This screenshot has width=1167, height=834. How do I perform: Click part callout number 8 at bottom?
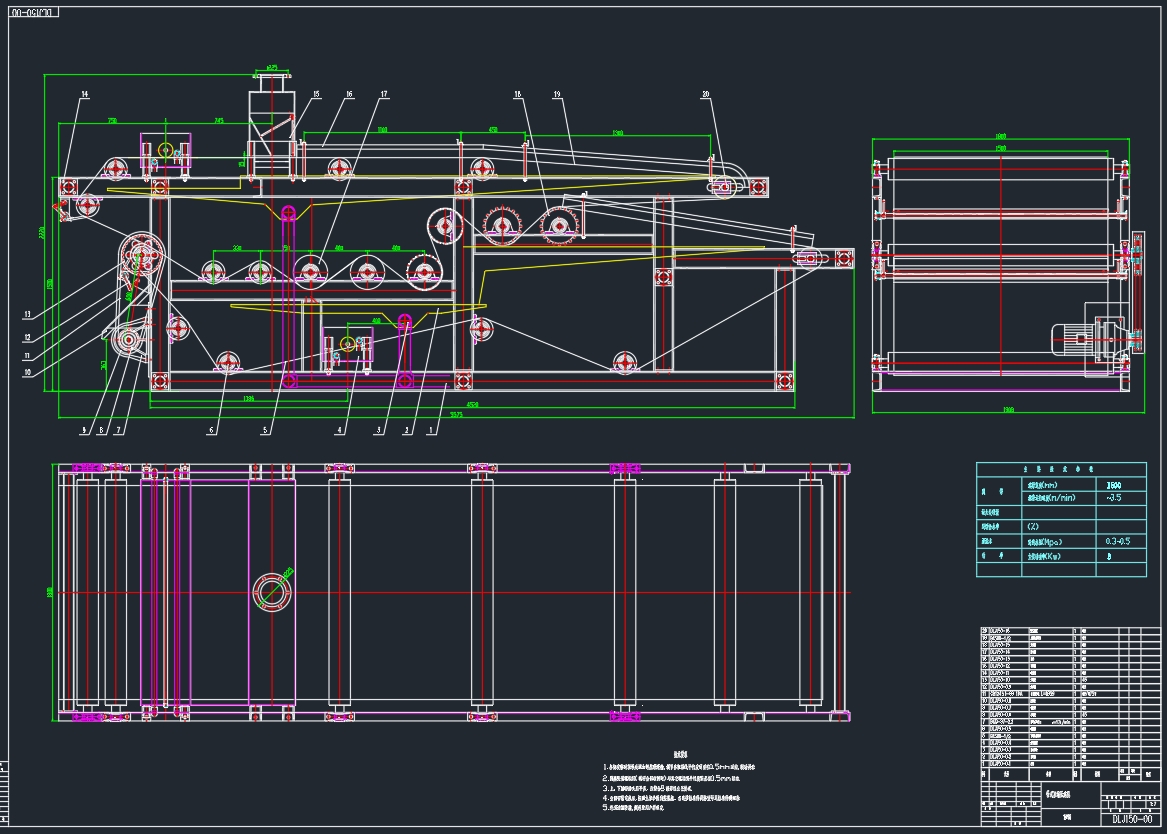click(x=101, y=430)
